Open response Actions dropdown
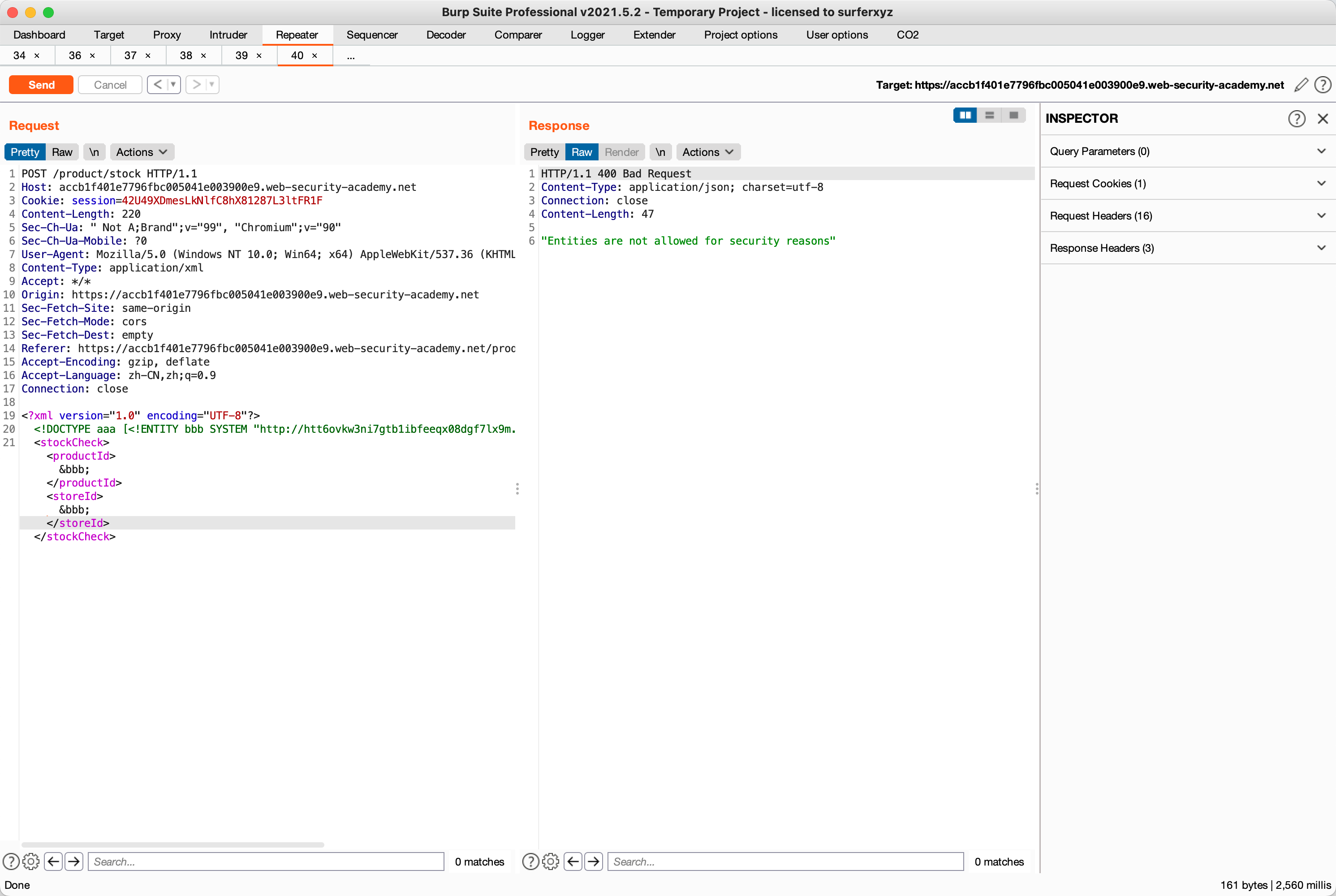The image size is (1336, 896). [708, 152]
